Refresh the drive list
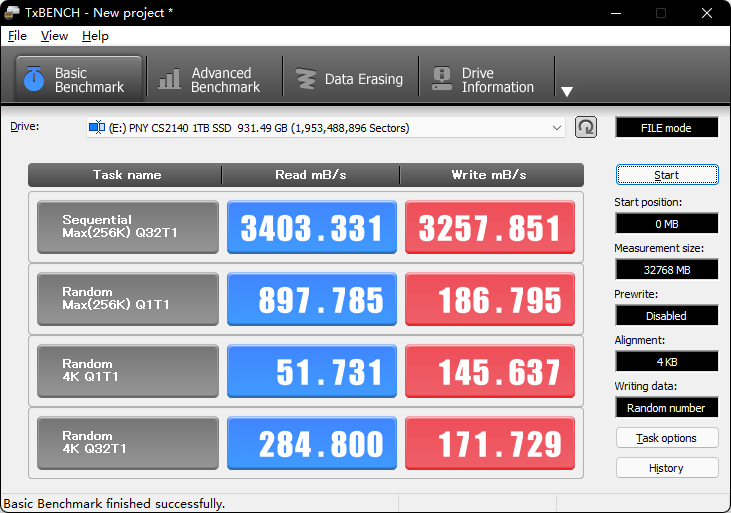731x513 pixels. tap(586, 127)
